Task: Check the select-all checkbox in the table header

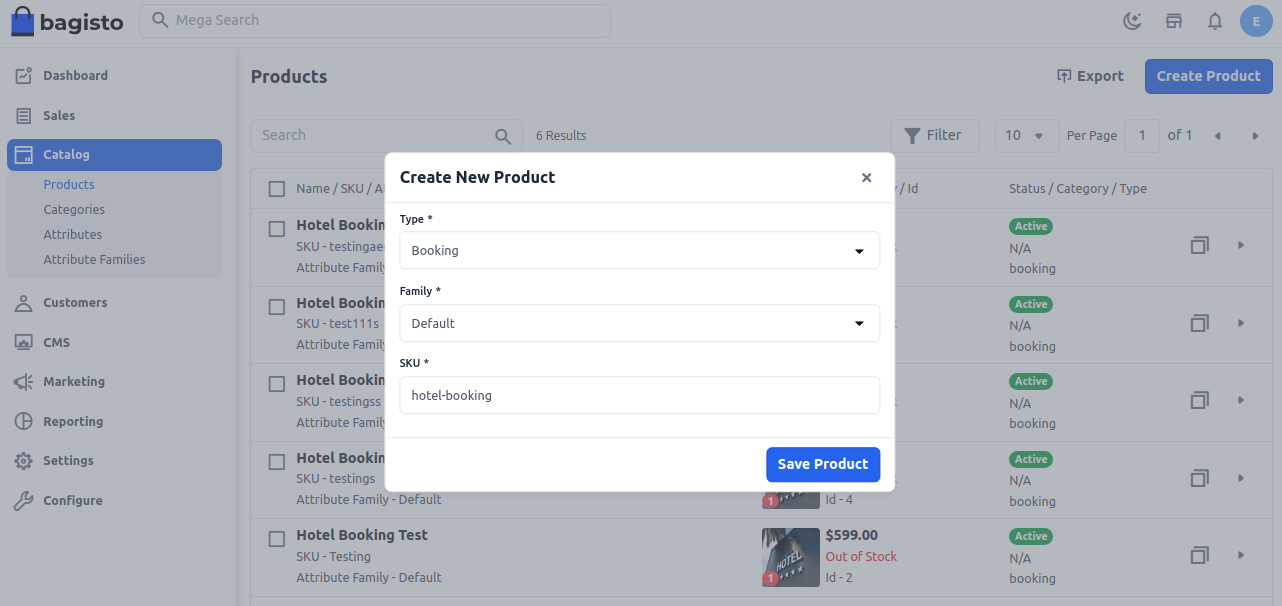Action: click(276, 188)
